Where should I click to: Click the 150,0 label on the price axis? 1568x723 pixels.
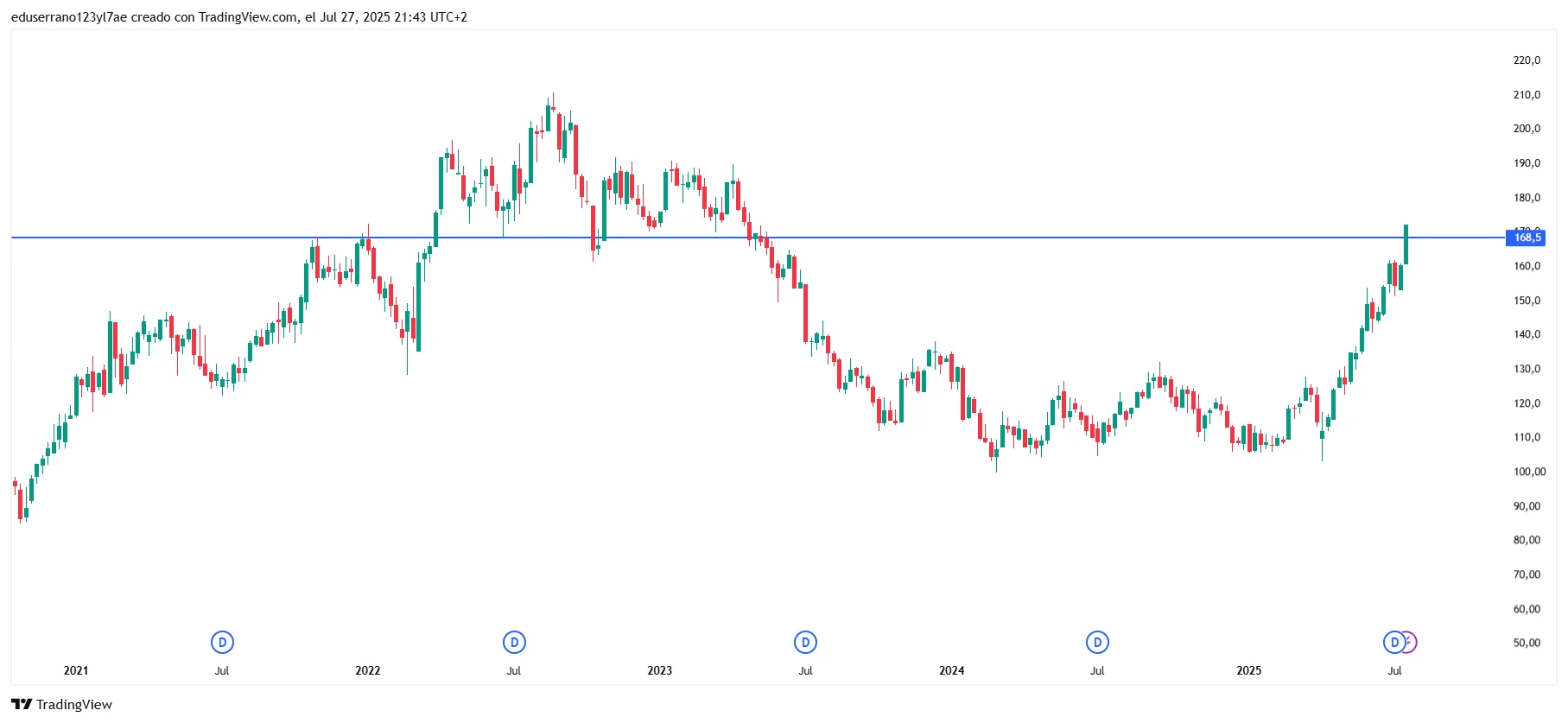click(1527, 301)
